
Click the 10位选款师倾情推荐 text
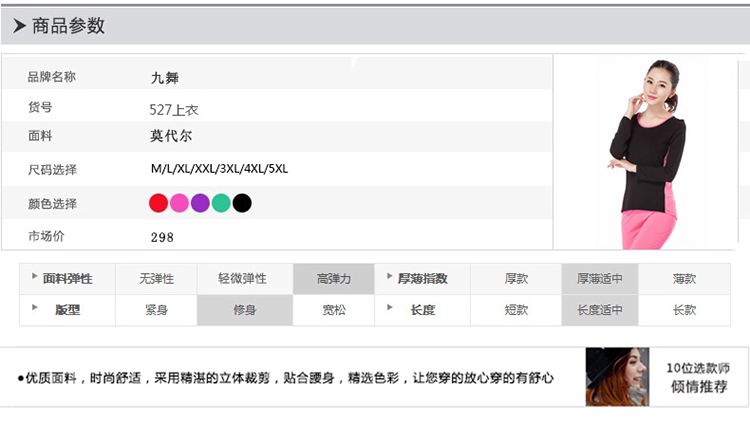(x=699, y=376)
